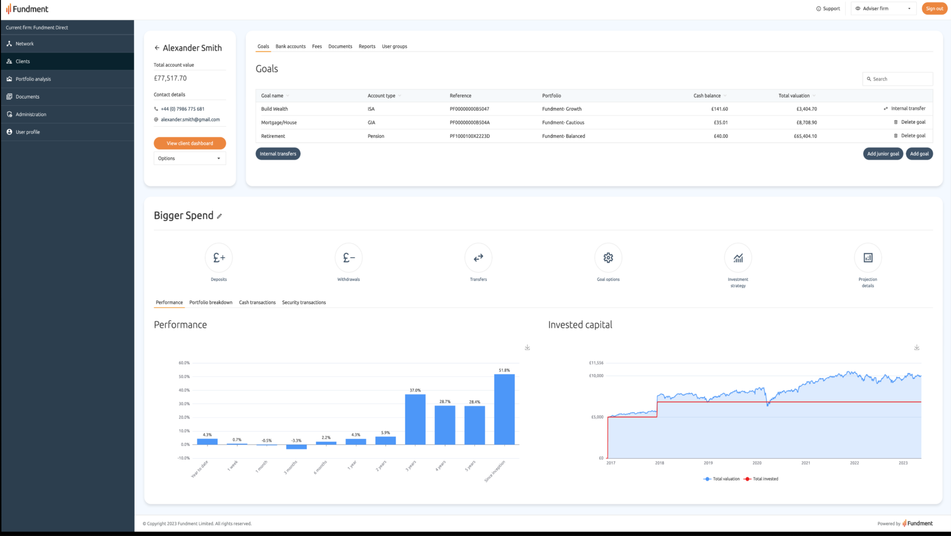951x536 pixels.
Task: Open the Transfers circle icon
Action: 478,258
